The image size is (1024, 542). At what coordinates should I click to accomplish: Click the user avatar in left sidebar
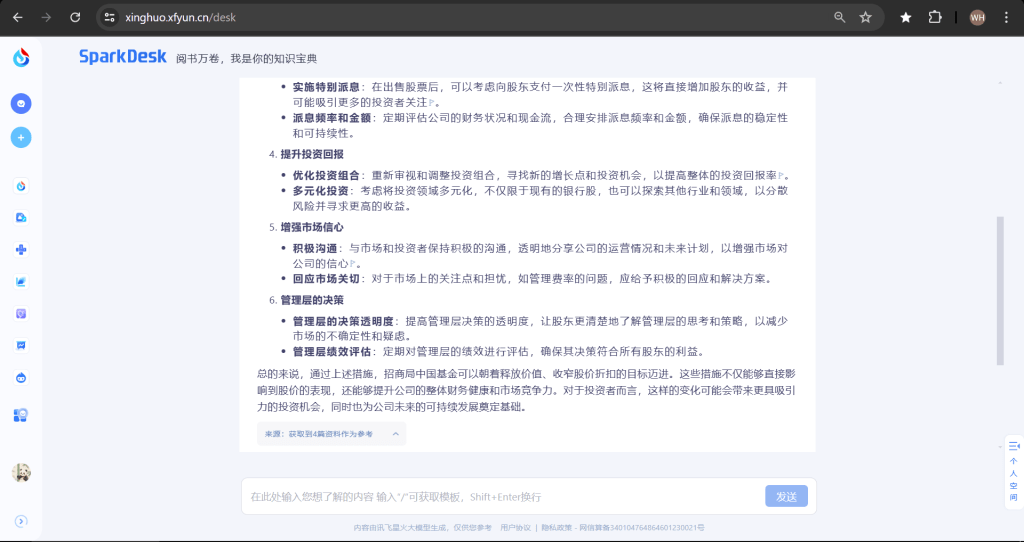pos(21,473)
